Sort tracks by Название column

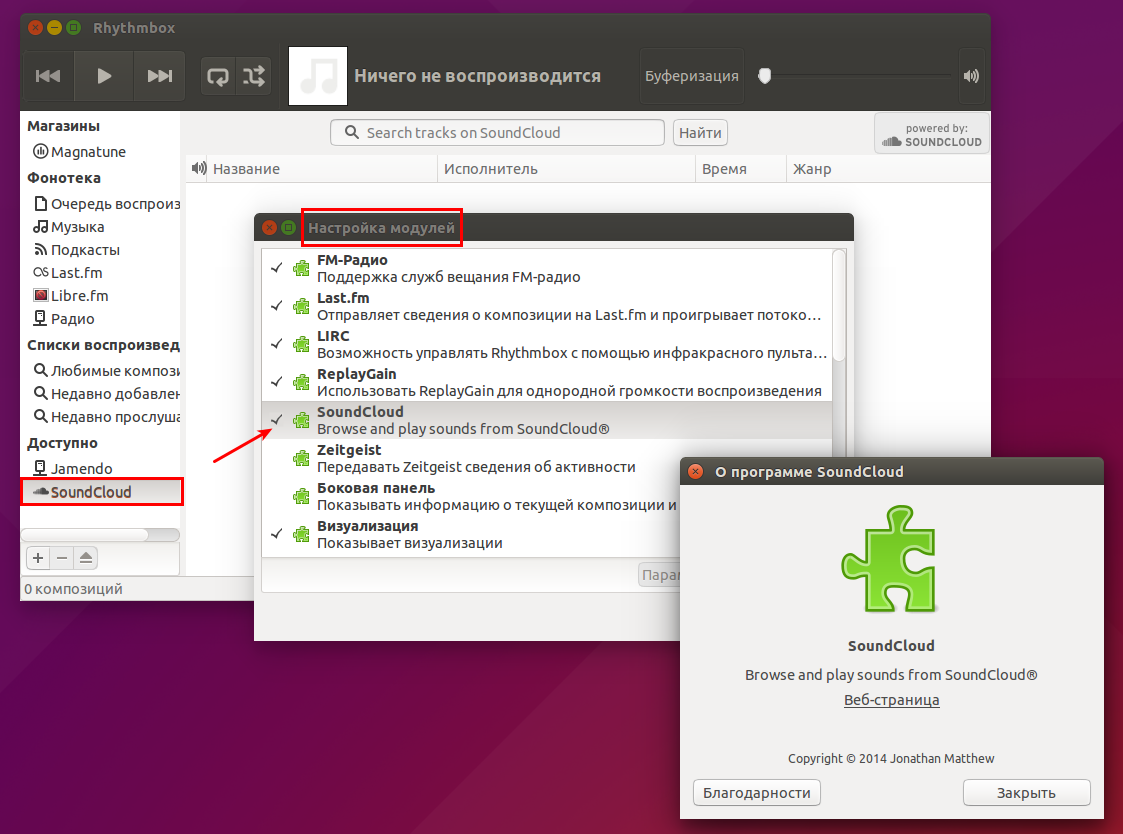tap(322, 169)
